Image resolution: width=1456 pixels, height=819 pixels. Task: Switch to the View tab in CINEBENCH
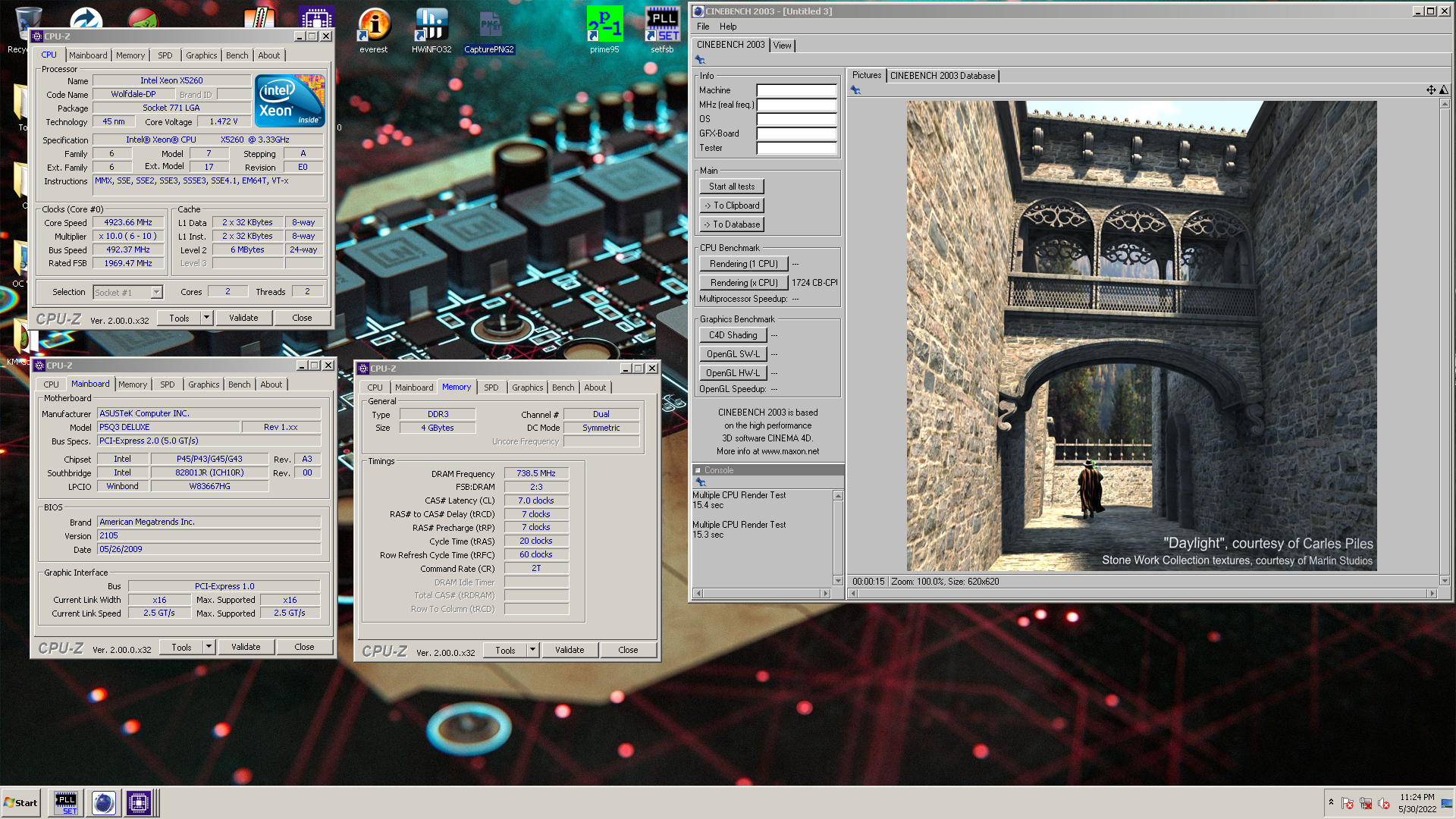coord(782,45)
